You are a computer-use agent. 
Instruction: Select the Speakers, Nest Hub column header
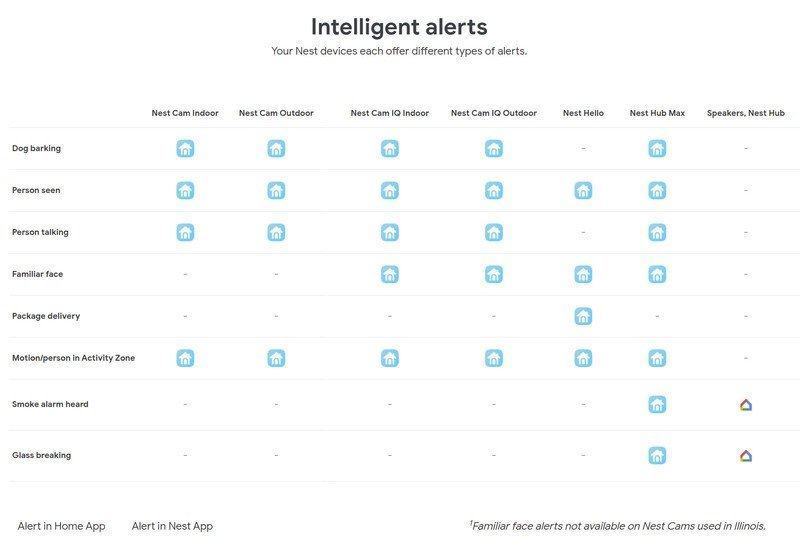(x=745, y=113)
